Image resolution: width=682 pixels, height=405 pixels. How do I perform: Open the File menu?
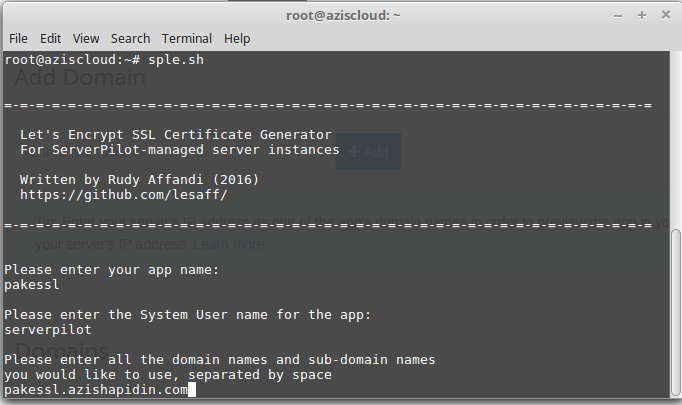(x=18, y=38)
